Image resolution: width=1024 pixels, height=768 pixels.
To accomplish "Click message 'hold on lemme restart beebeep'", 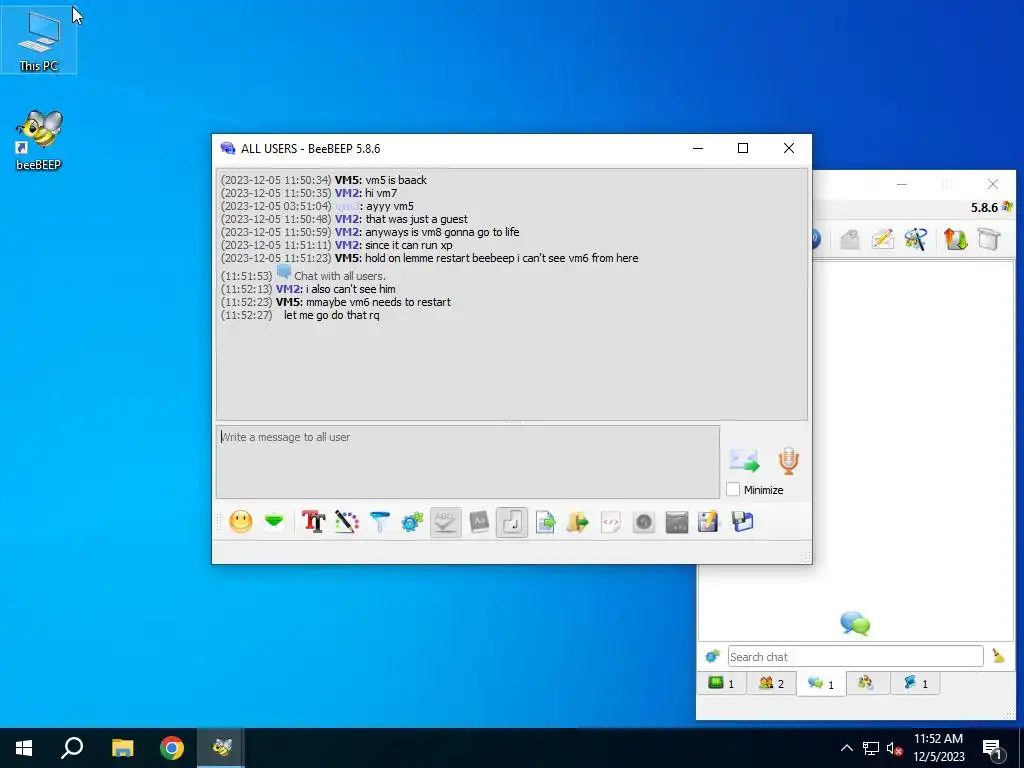I will coord(502,258).
